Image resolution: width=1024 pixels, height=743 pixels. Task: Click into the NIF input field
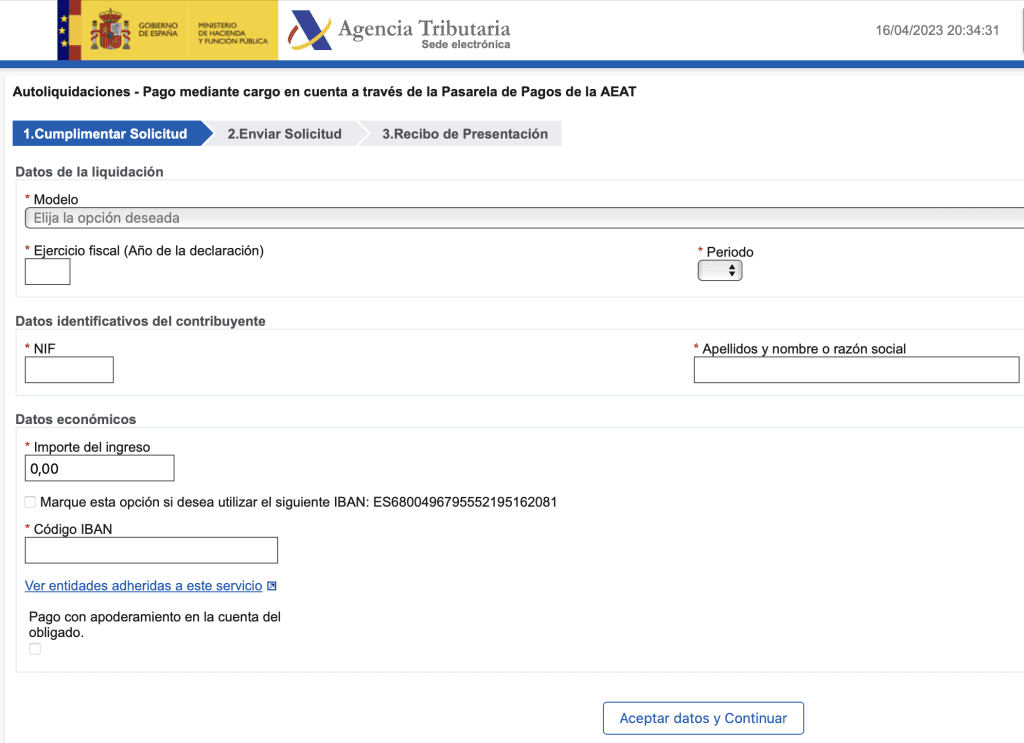pos(69,370)
